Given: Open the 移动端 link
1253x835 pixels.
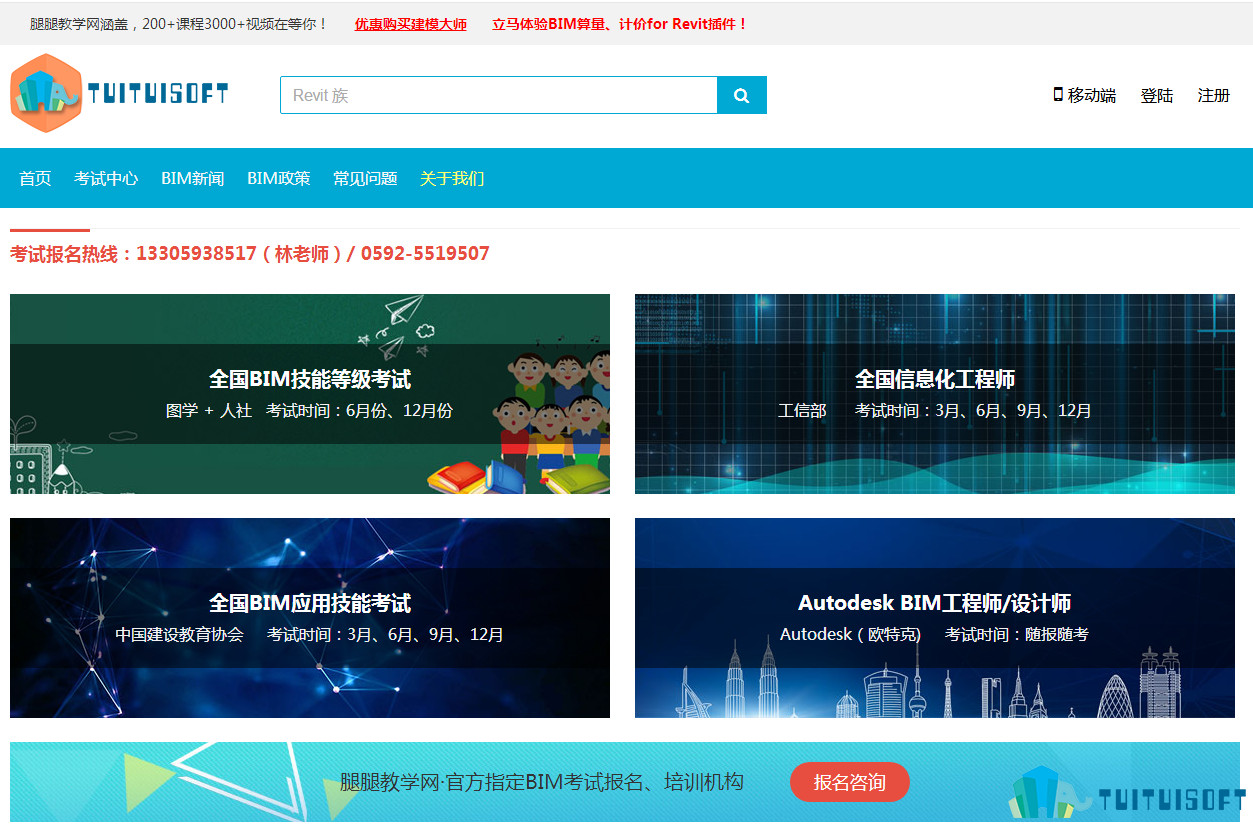Looking at the screenshot, I should click(1091, 95).
